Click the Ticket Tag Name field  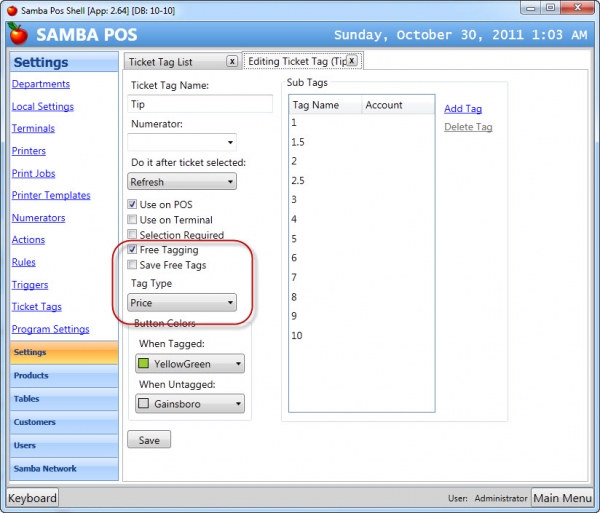[x=200, y=104]
